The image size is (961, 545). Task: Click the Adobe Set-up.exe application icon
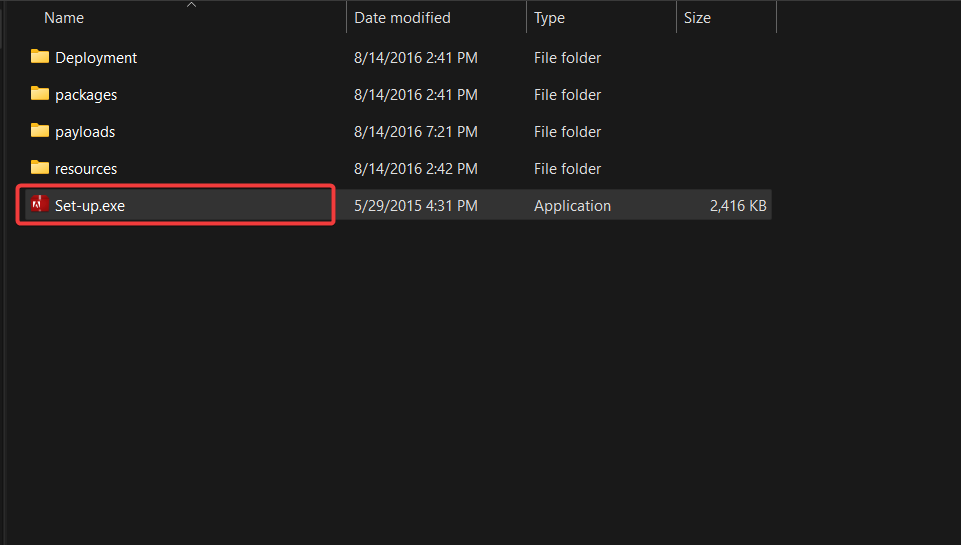(40, 204)
